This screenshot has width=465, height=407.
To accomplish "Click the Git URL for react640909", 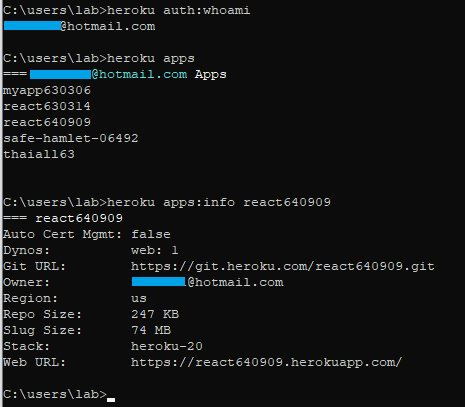I will tap(283, 267).
